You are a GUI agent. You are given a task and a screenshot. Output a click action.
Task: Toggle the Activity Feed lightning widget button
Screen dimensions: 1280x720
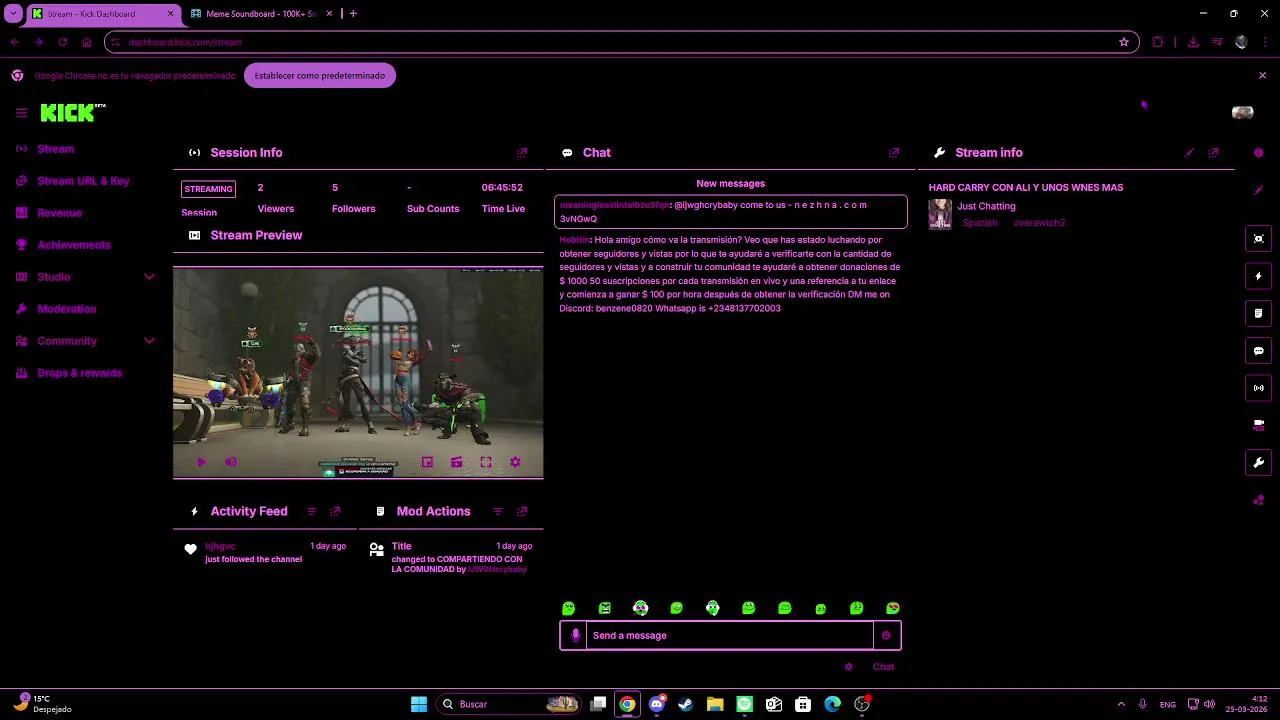tap(1258, 276)
